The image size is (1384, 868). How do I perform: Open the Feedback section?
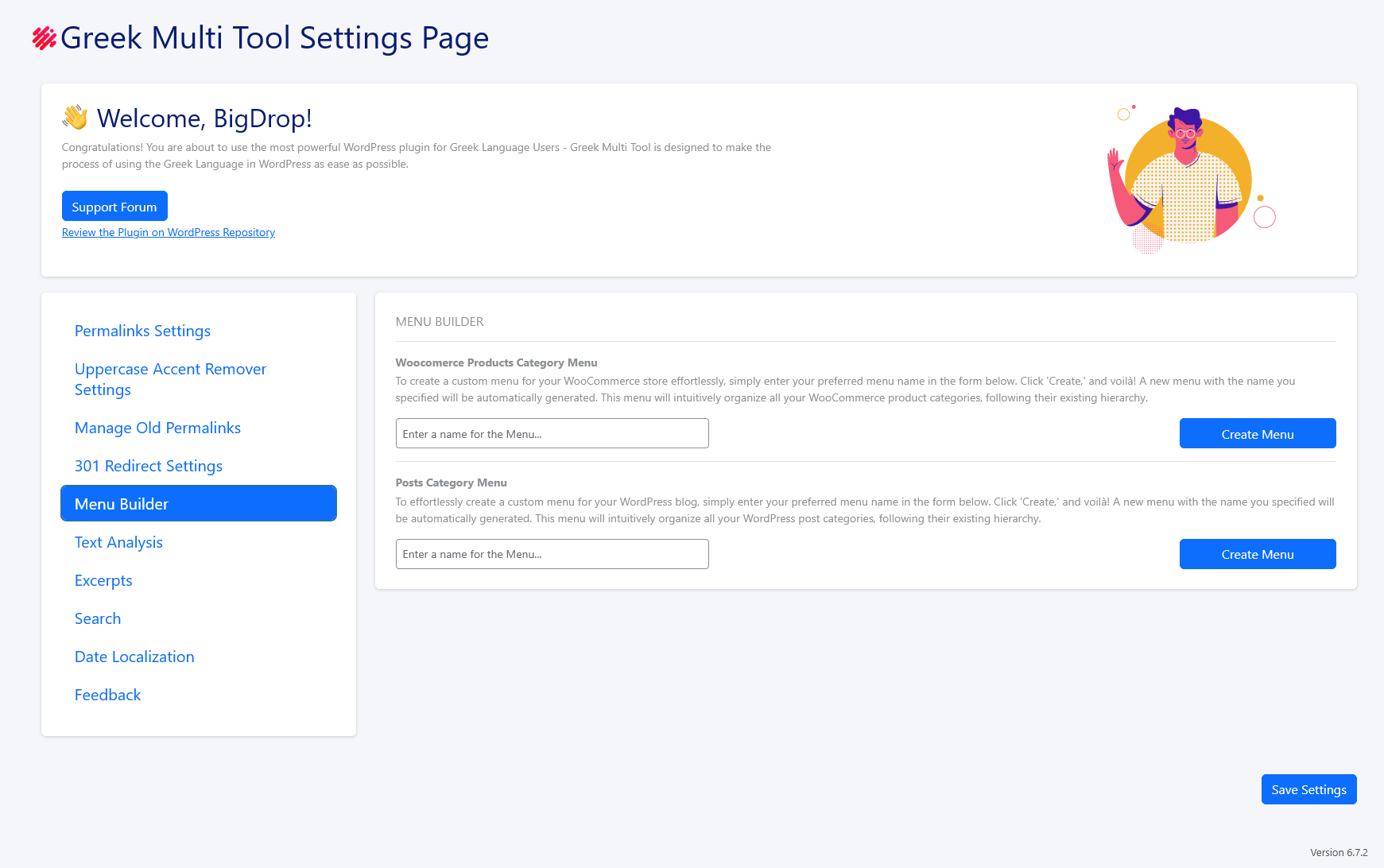(x=107, y=695)
